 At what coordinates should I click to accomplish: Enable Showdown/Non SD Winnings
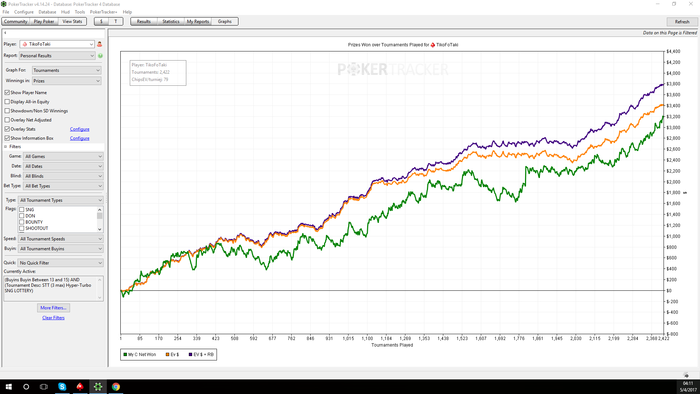(7, 111)
